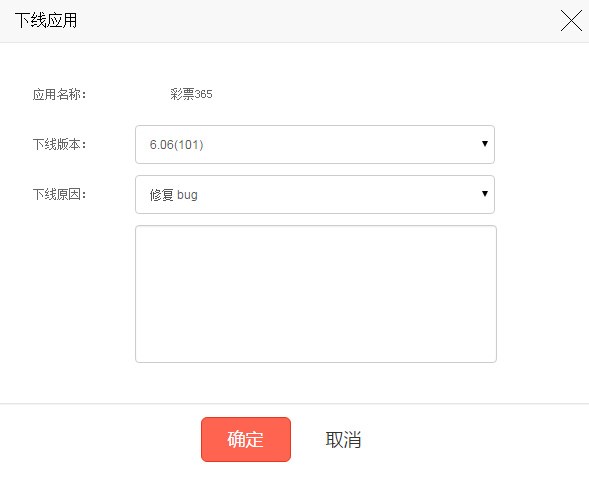The image size is (589, 477).
Task: Click the 取消 text link
Action: click(x=343, y=439)
